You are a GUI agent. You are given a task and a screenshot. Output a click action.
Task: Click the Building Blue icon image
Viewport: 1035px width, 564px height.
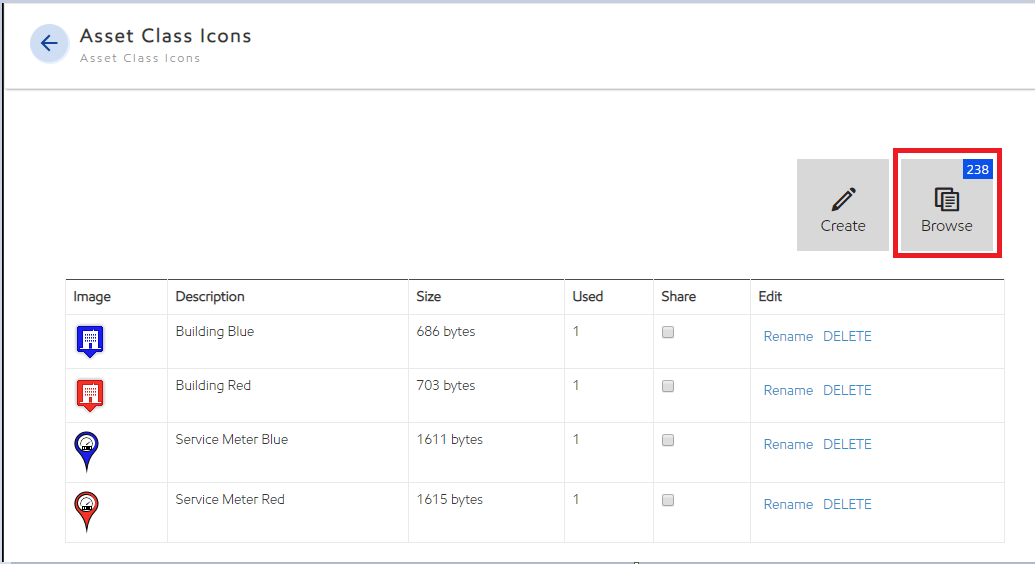(x=90, y=341)
